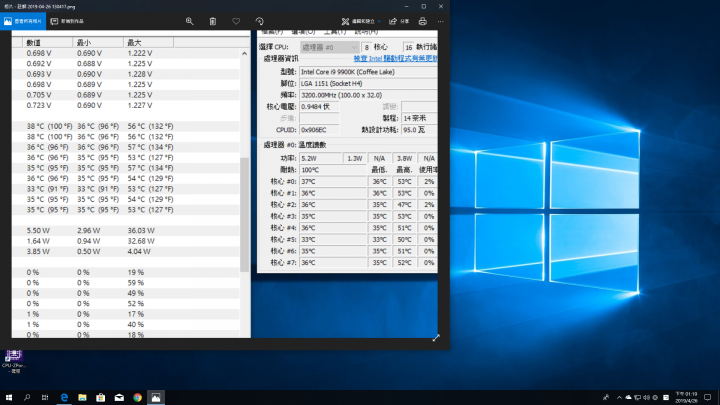
Task: Click the 36.03 W maximum power value
Action: pos(141,231)
